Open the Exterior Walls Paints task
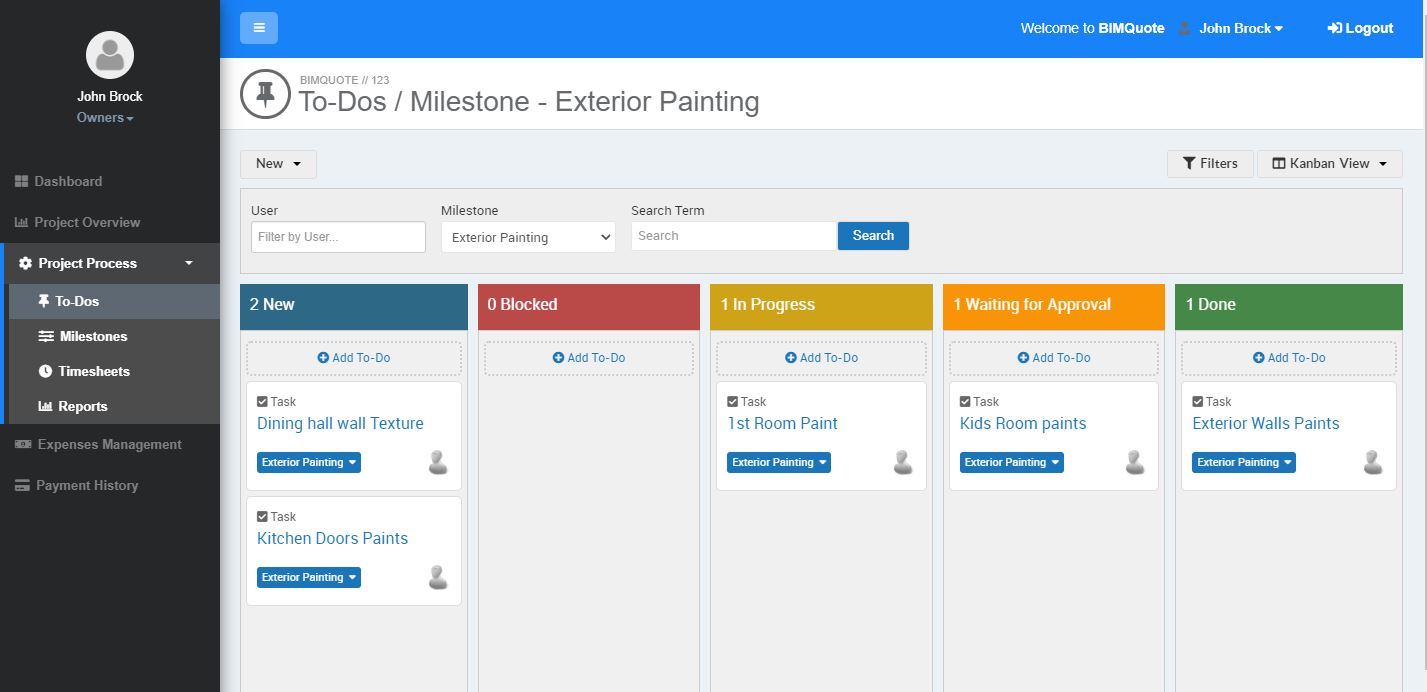This screenshot has height=692, width=1427. point(1266,424)
